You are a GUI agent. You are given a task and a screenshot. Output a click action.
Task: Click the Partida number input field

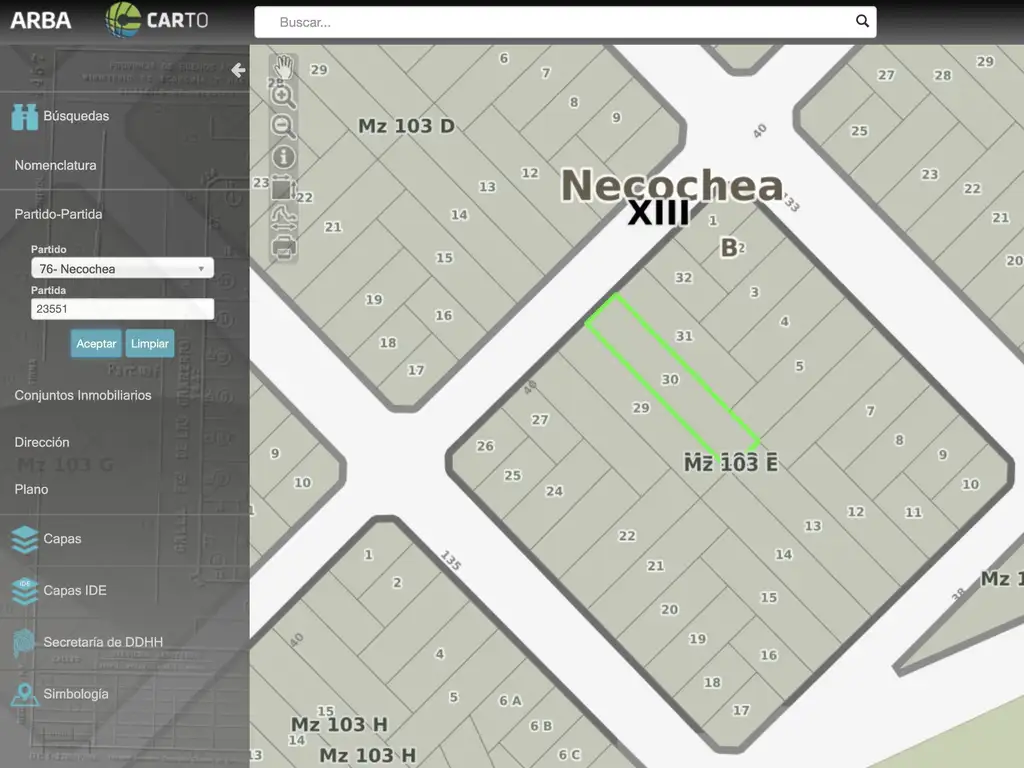coord(122,310)
